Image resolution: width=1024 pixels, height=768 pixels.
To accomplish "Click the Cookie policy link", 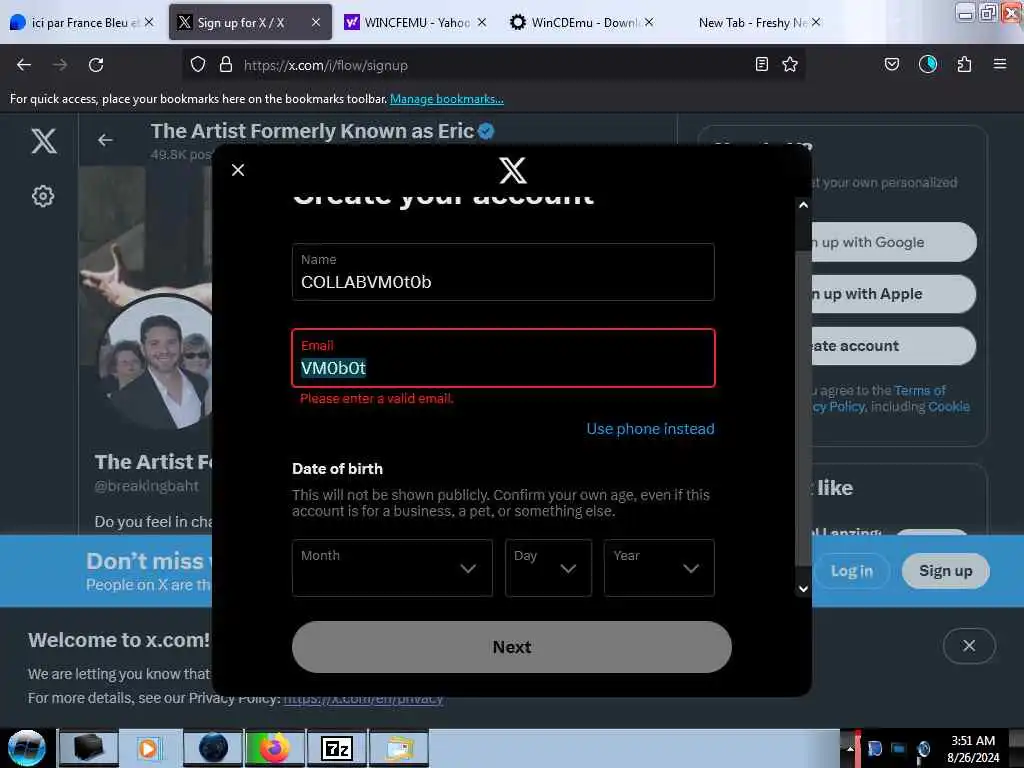I will pos(949,406).
